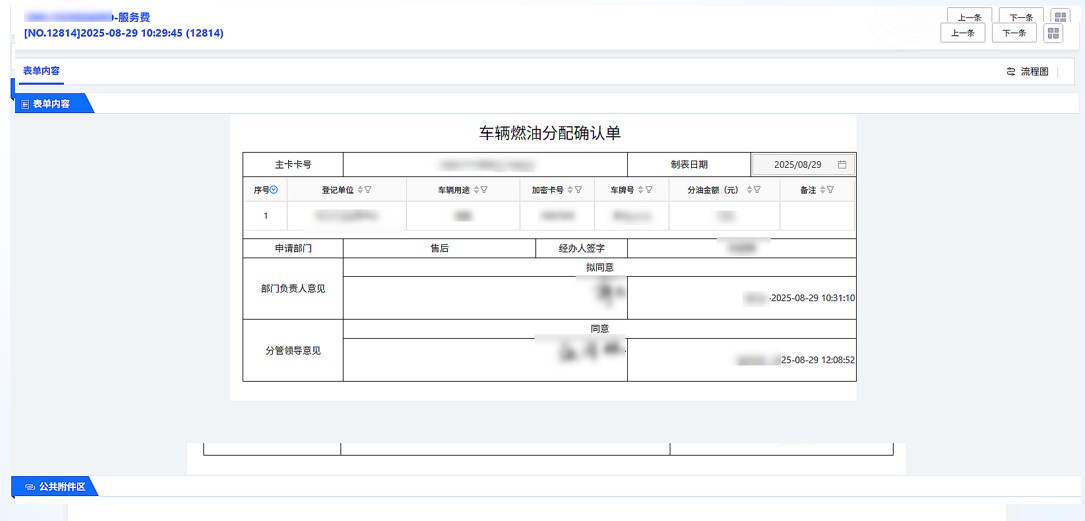Click the calendar icon in 制表日期 field
The width and height of the screenshot is (1085, 521).
[842, 164]
